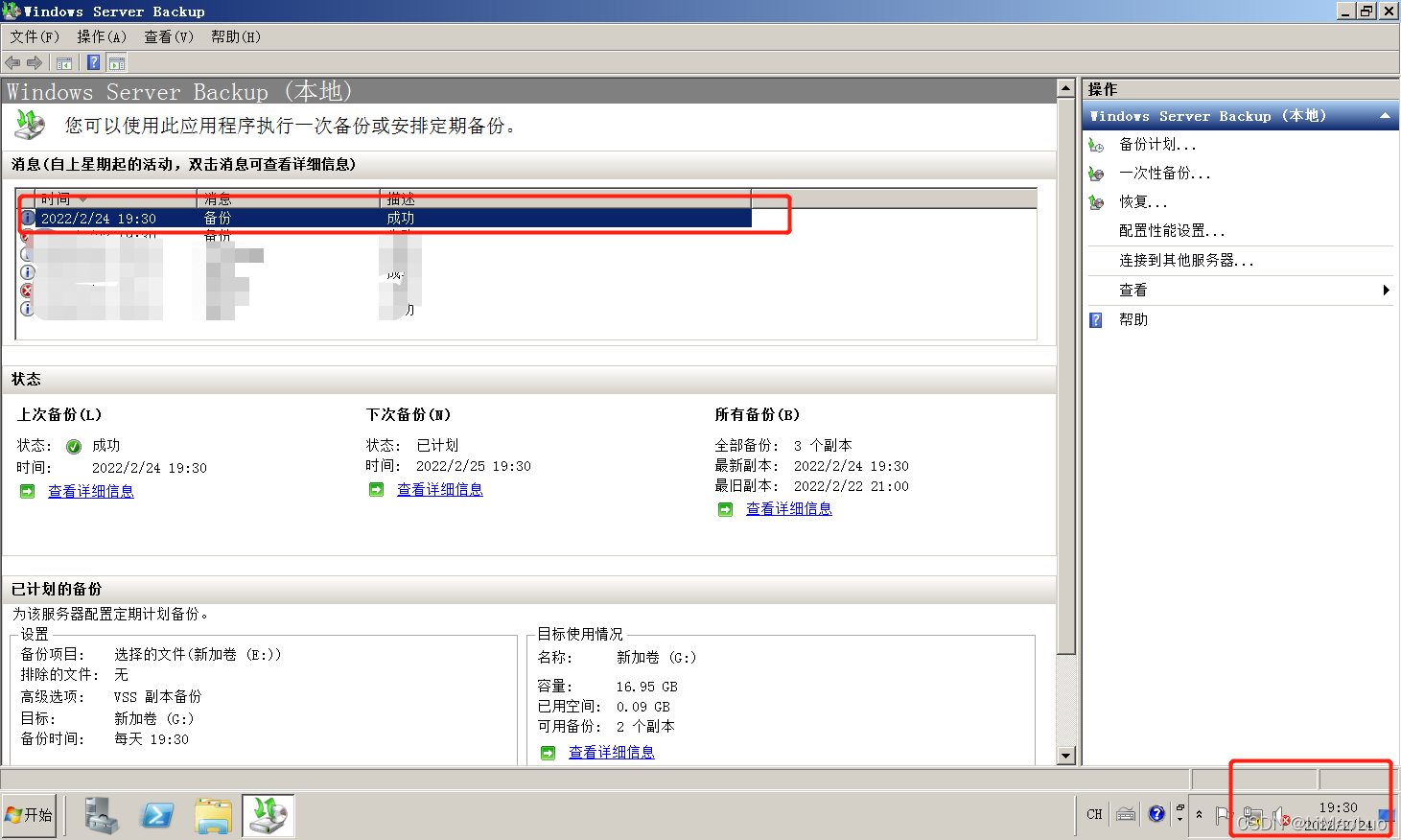The image size is (1401, 840).
Task: Click 连接到其他服务器... in the actions pane
Action: (1186, 261)
